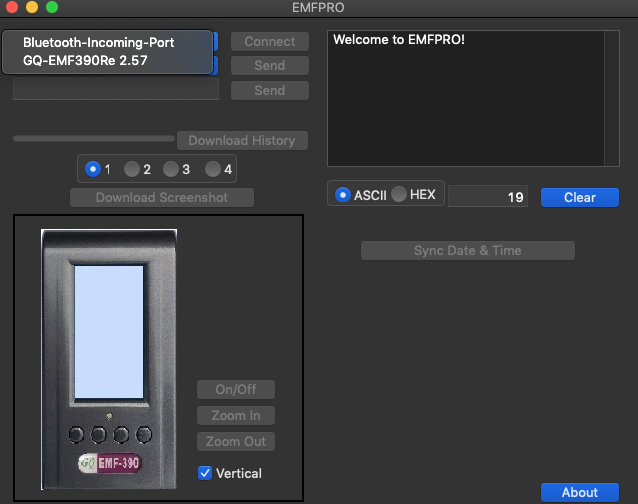Select radio option 3
This screenshot has width=638, height=504.
click(x=171, y=169)
